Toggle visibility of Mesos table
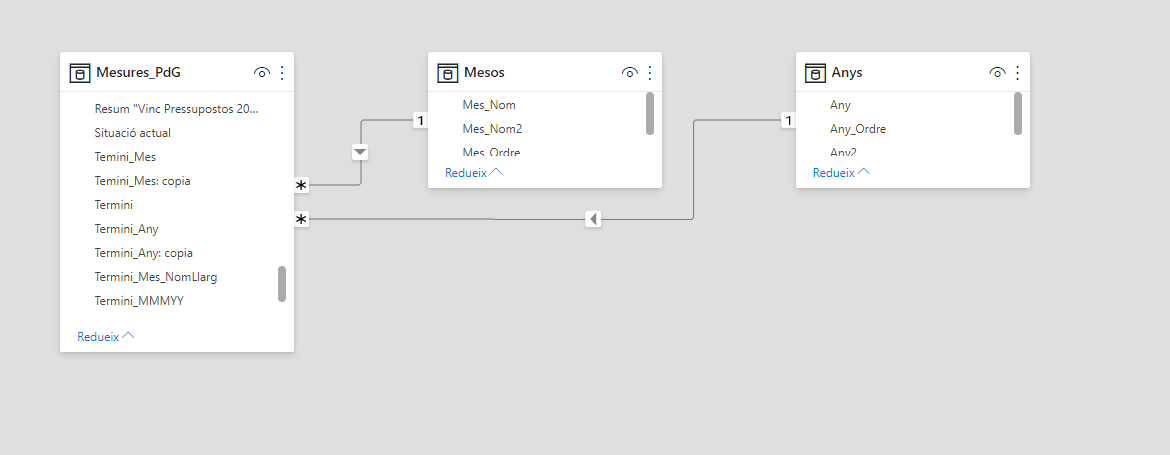 pyautogui.click(x=629, y=72)
